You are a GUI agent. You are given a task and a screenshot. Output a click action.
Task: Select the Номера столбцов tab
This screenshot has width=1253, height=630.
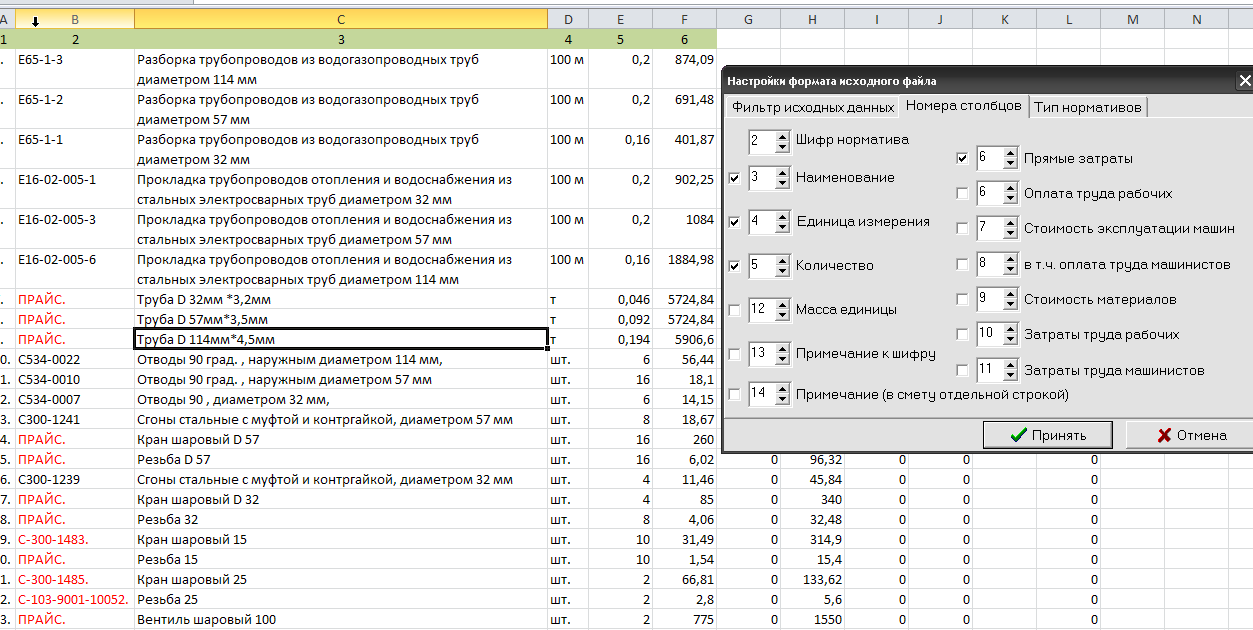tap(963, 106)
